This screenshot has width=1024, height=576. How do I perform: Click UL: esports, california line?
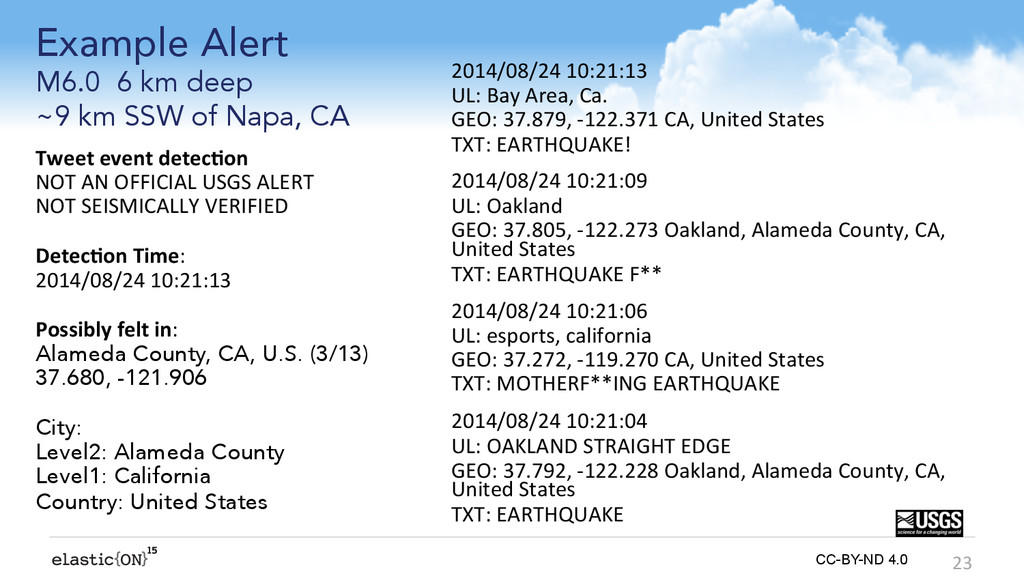pos(551,336)
